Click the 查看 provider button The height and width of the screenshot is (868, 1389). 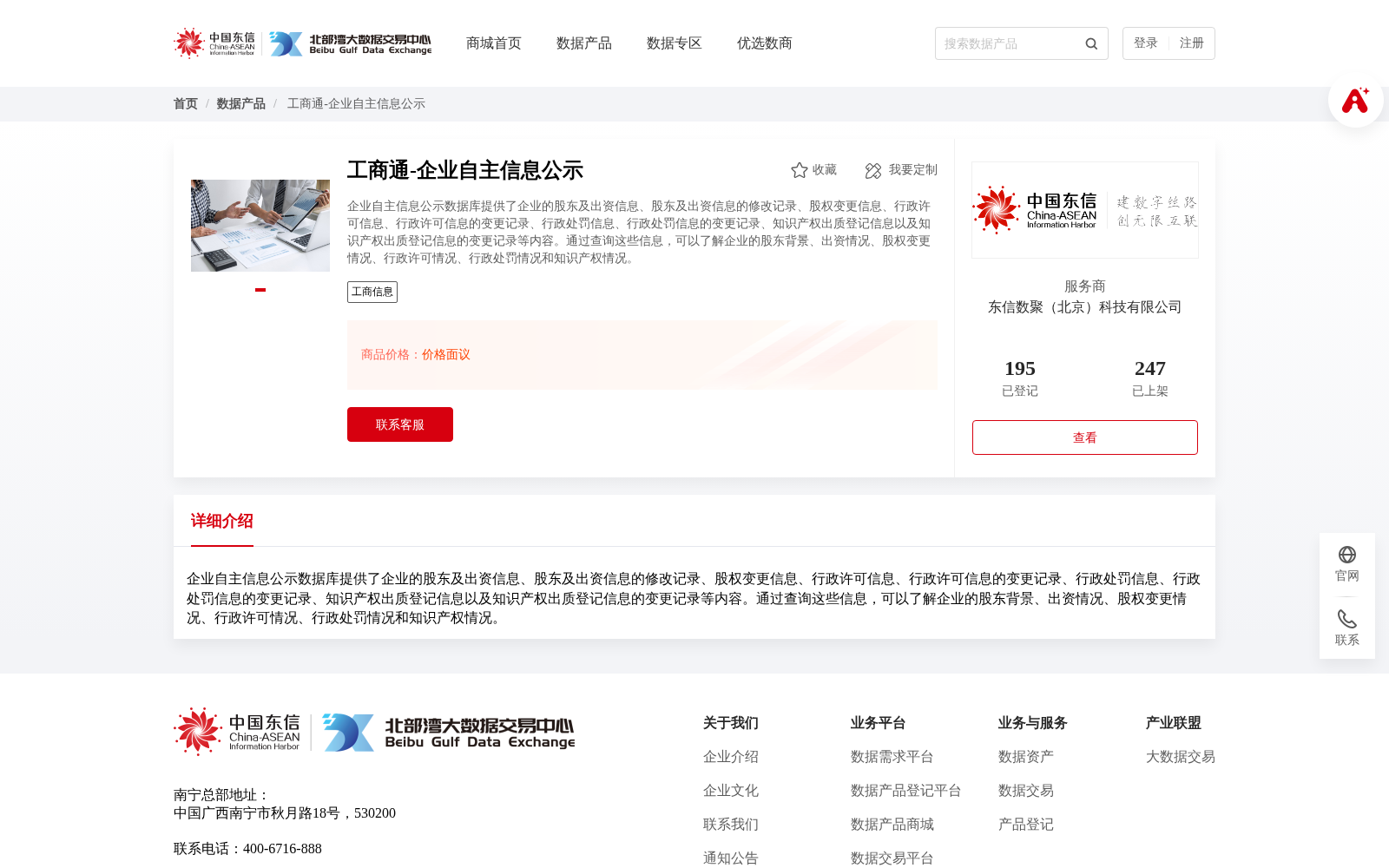tap(1085, 437)
